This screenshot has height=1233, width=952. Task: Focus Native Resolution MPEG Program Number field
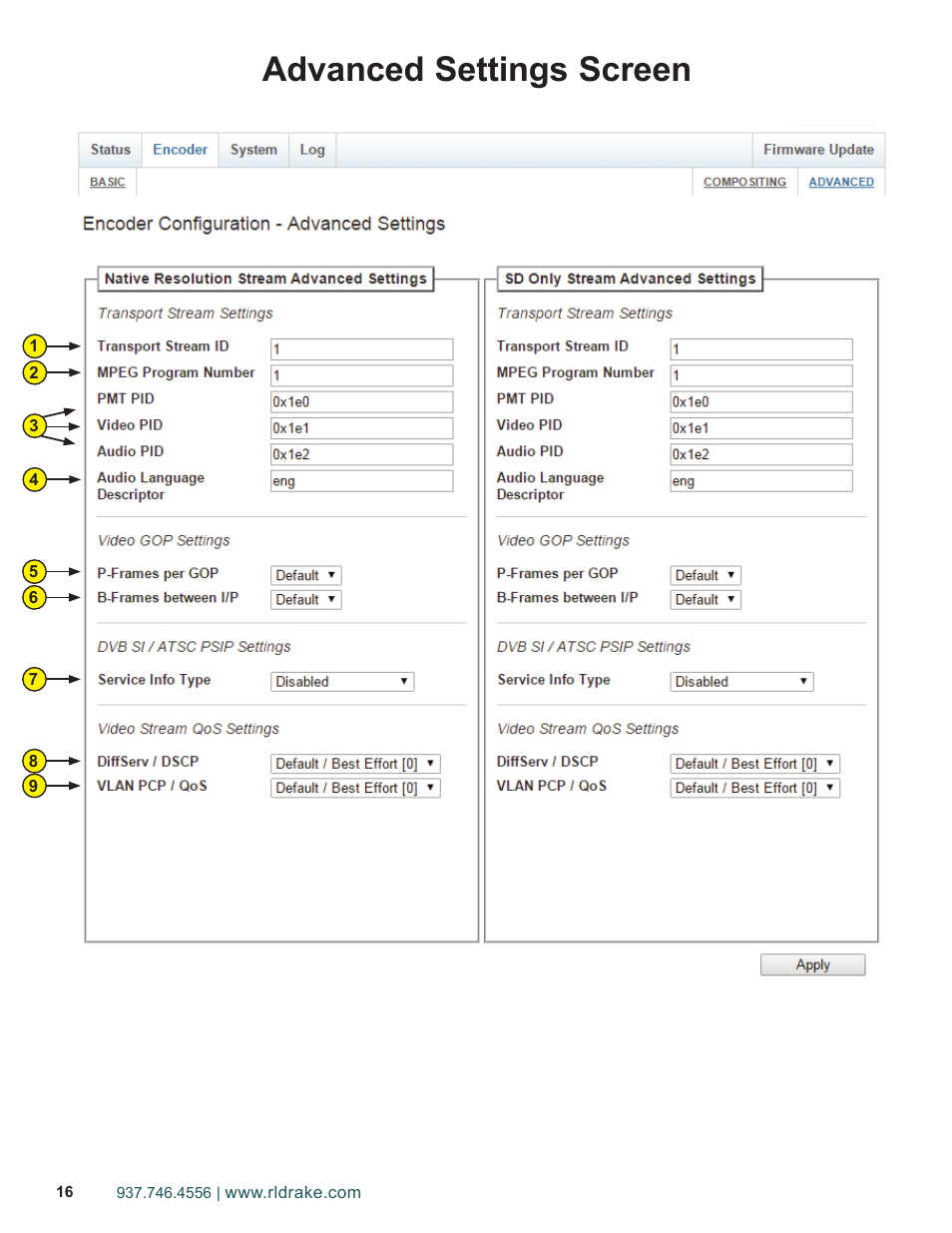tap(361, 375)
